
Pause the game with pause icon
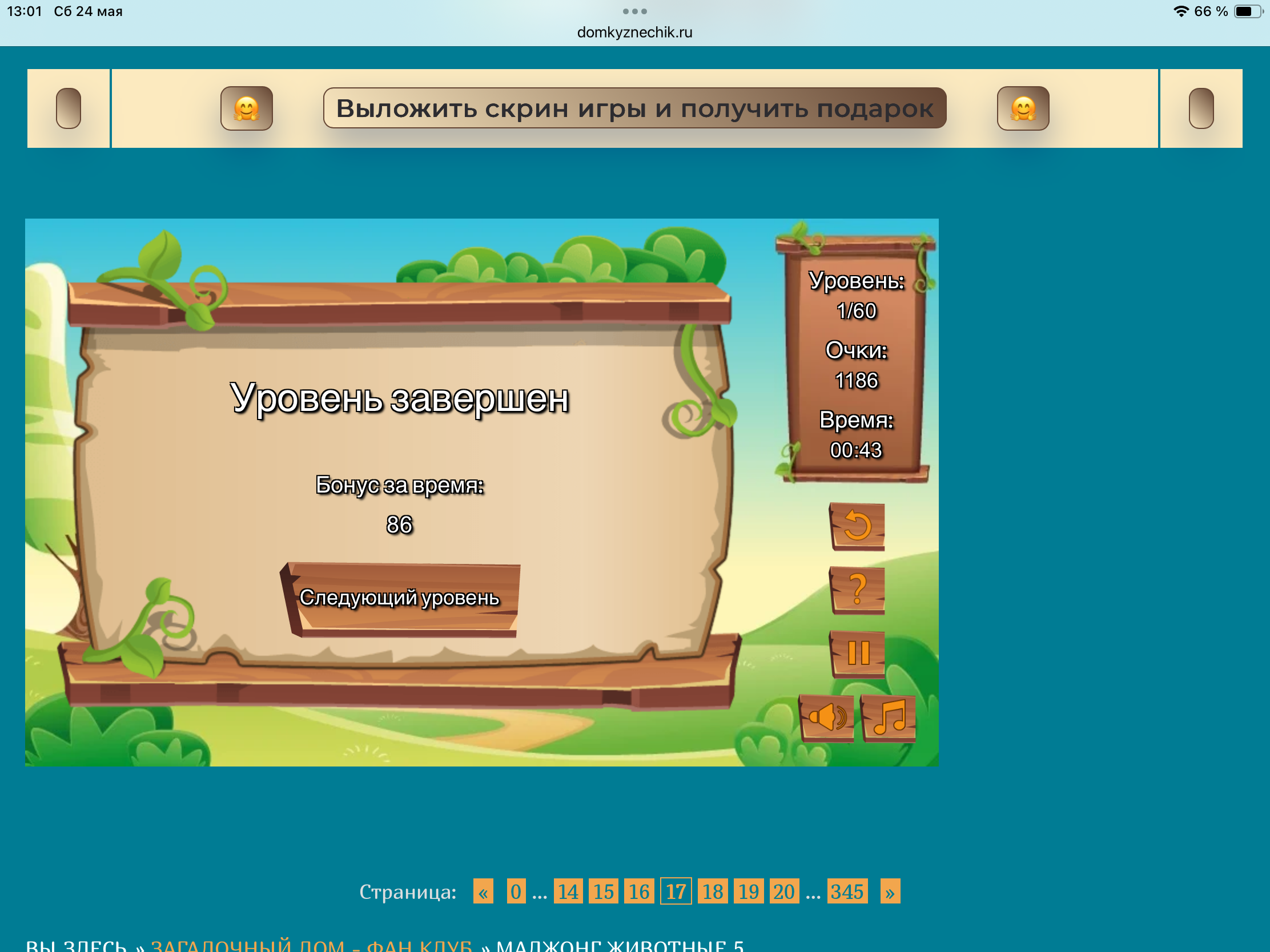[x=858, y=653]
